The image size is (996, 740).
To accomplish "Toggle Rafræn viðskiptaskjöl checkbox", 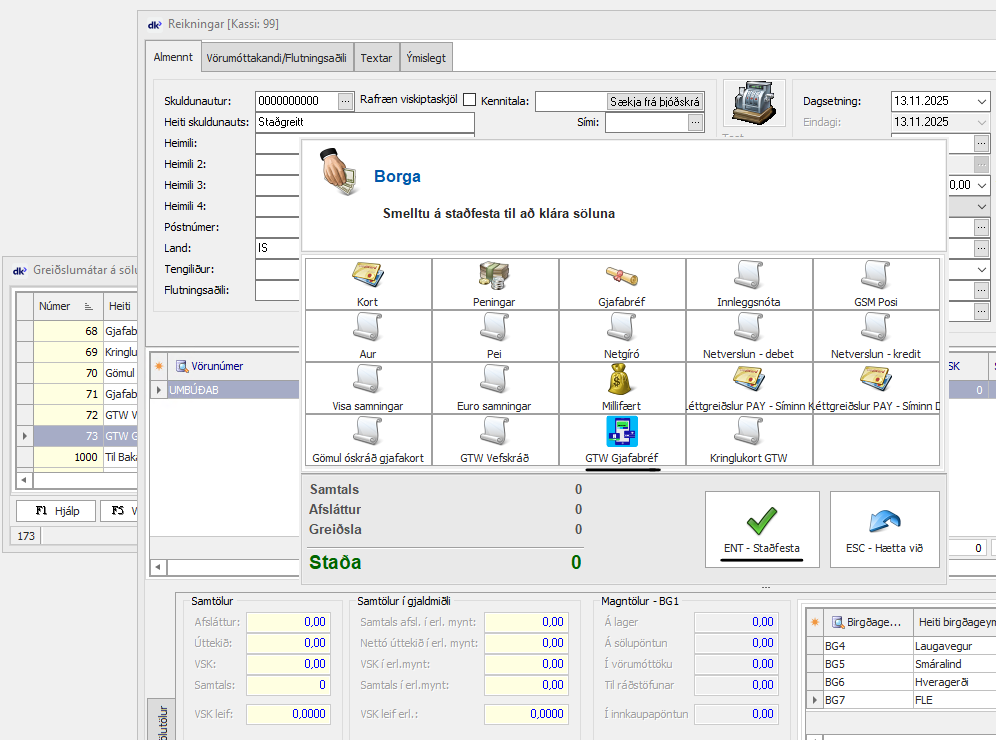I will [469, 101].
